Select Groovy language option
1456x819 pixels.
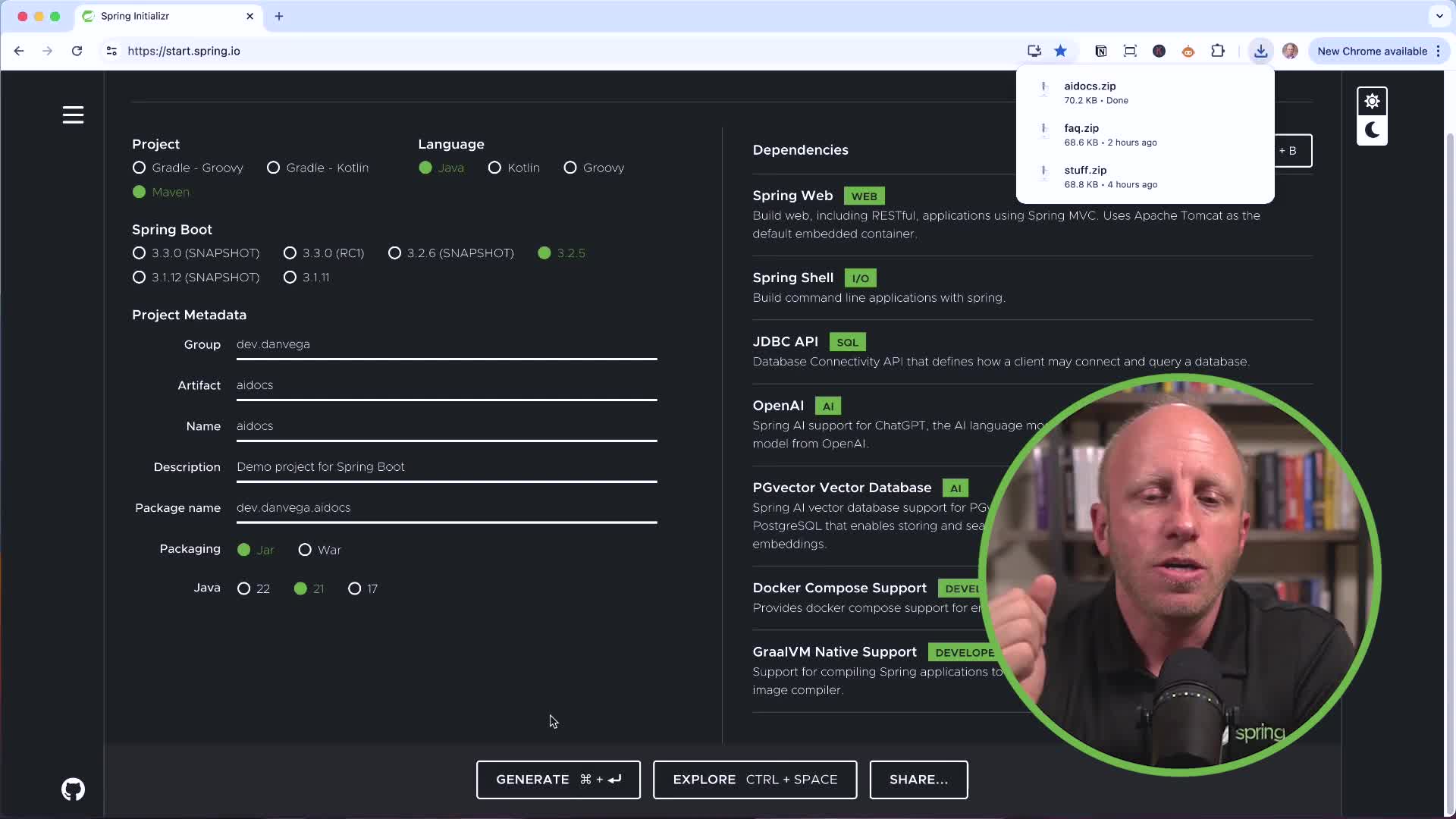click(594, 168)
